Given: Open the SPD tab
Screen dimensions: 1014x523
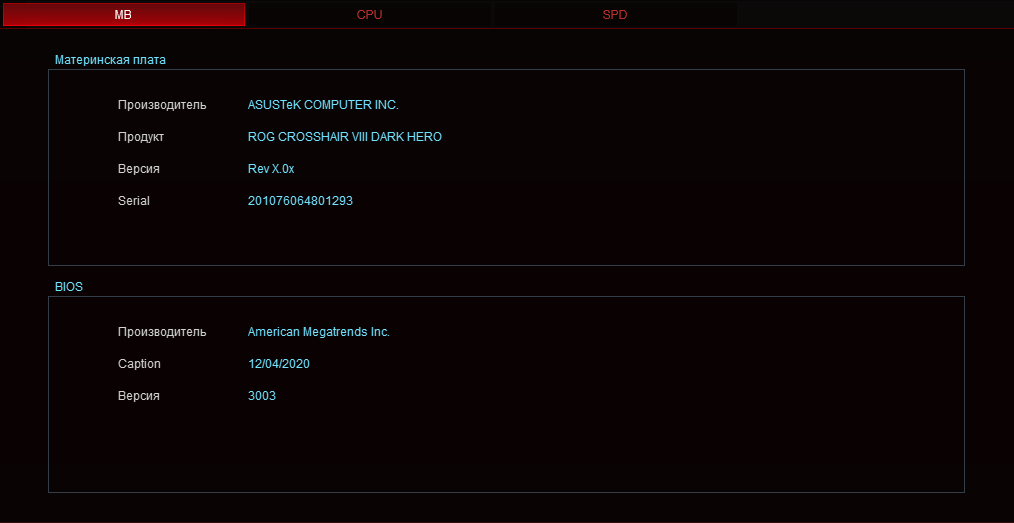Looking at the screenshot, I should coord(615,15).
